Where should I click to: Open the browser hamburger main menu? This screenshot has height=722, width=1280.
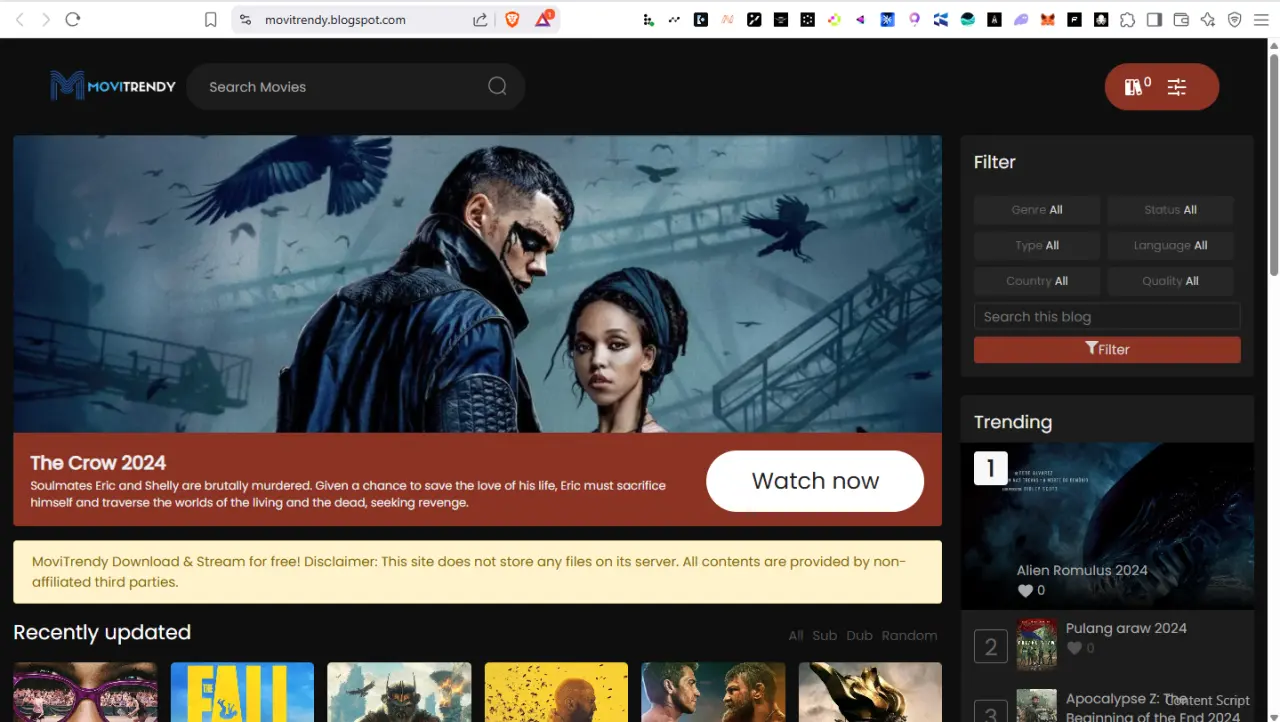coord(1261,19)
